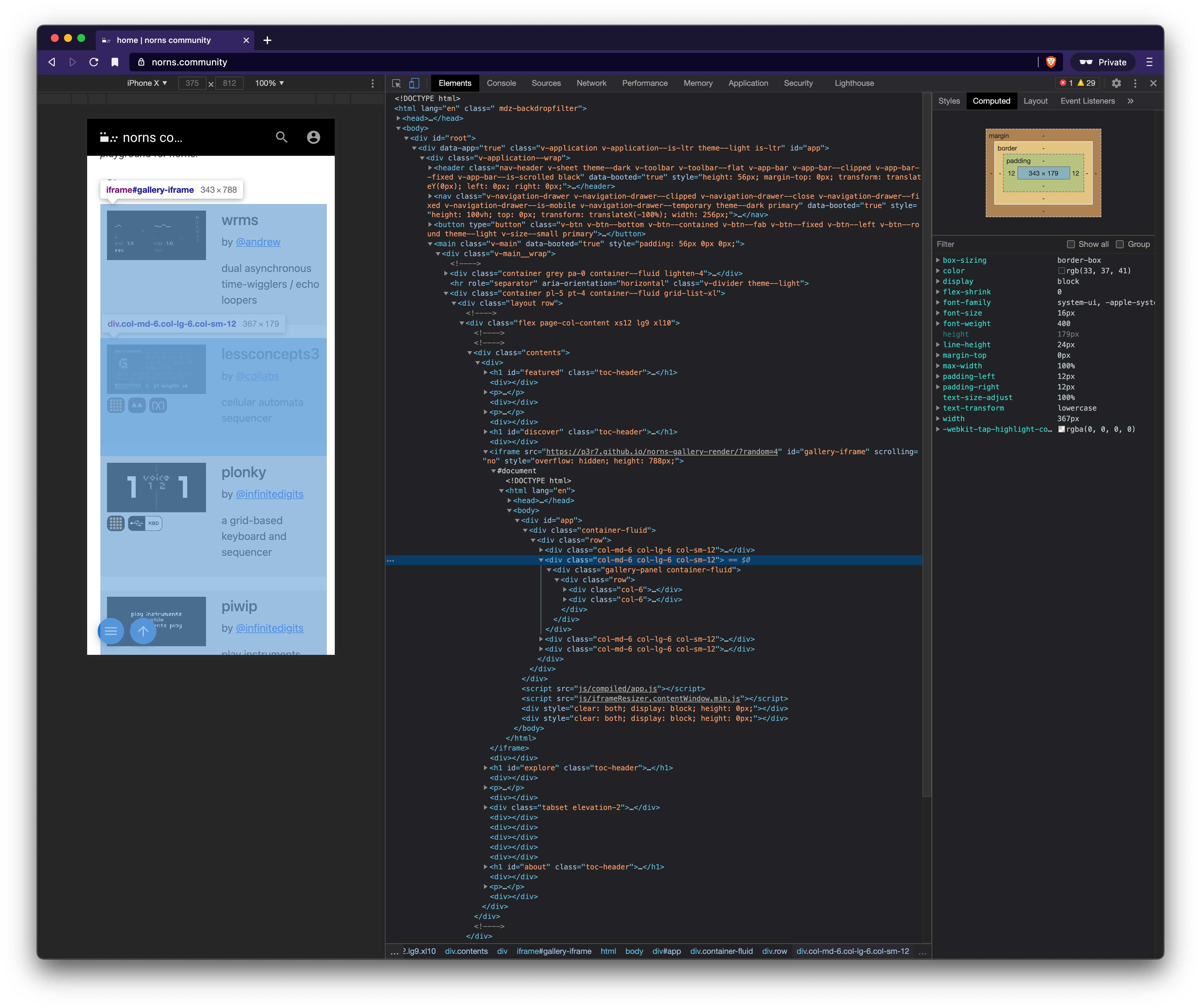This screenshot has height=1008, width=1201.
Task: Expand div class="tabset elevation-2" node
Action: pyautogui.click(x=486, y=807)
